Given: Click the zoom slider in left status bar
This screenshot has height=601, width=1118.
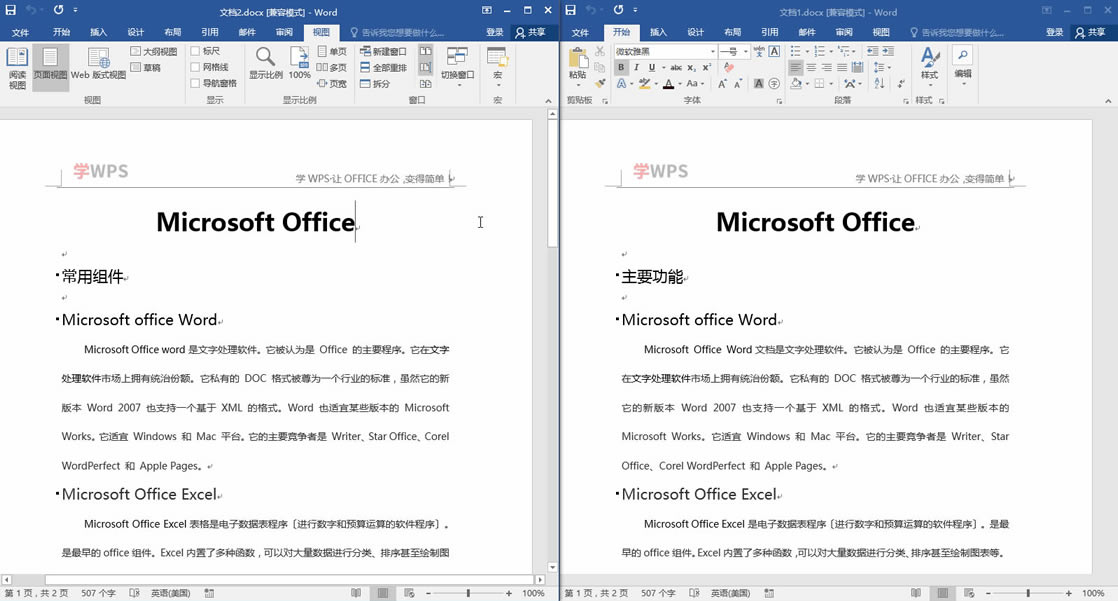Looking at the screenshot, I should point(468,593).
